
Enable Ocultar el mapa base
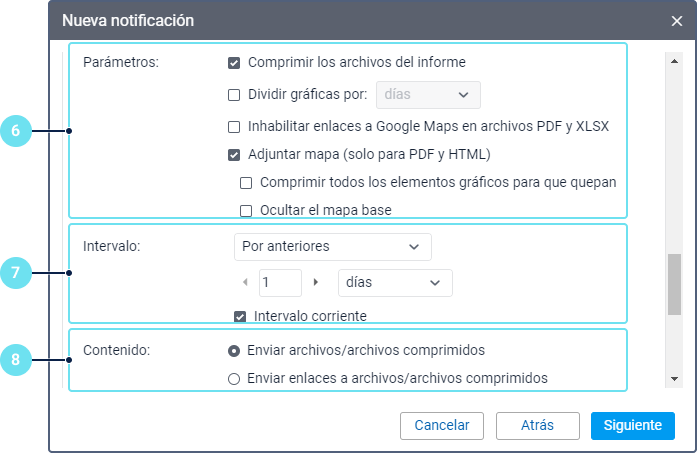(x=246, y=210)
